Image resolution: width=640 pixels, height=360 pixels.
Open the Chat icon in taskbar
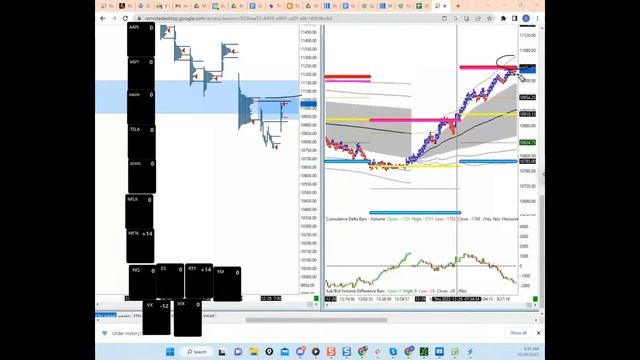(x=238, y=351)
